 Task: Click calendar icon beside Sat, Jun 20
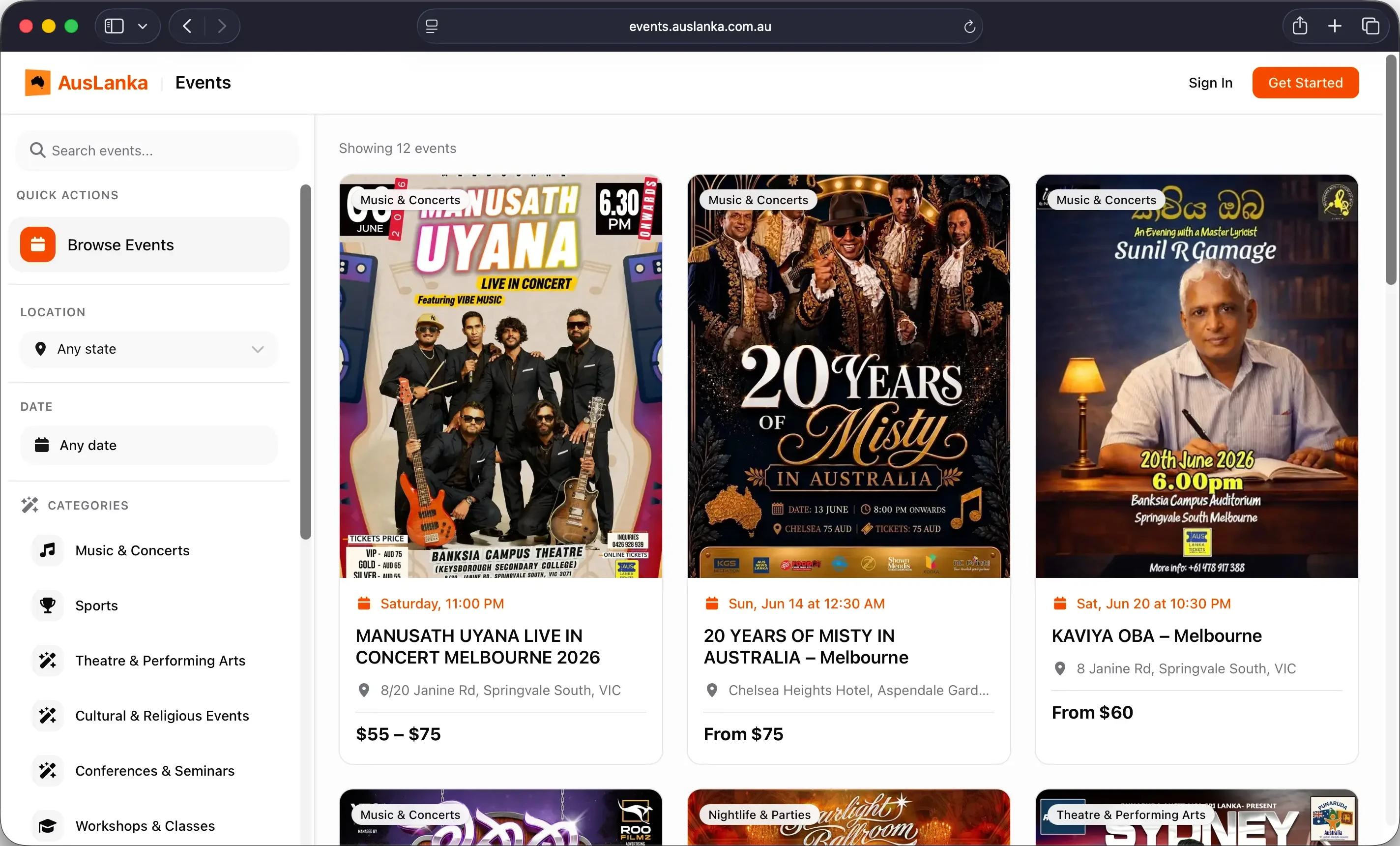coord(1060,603)
